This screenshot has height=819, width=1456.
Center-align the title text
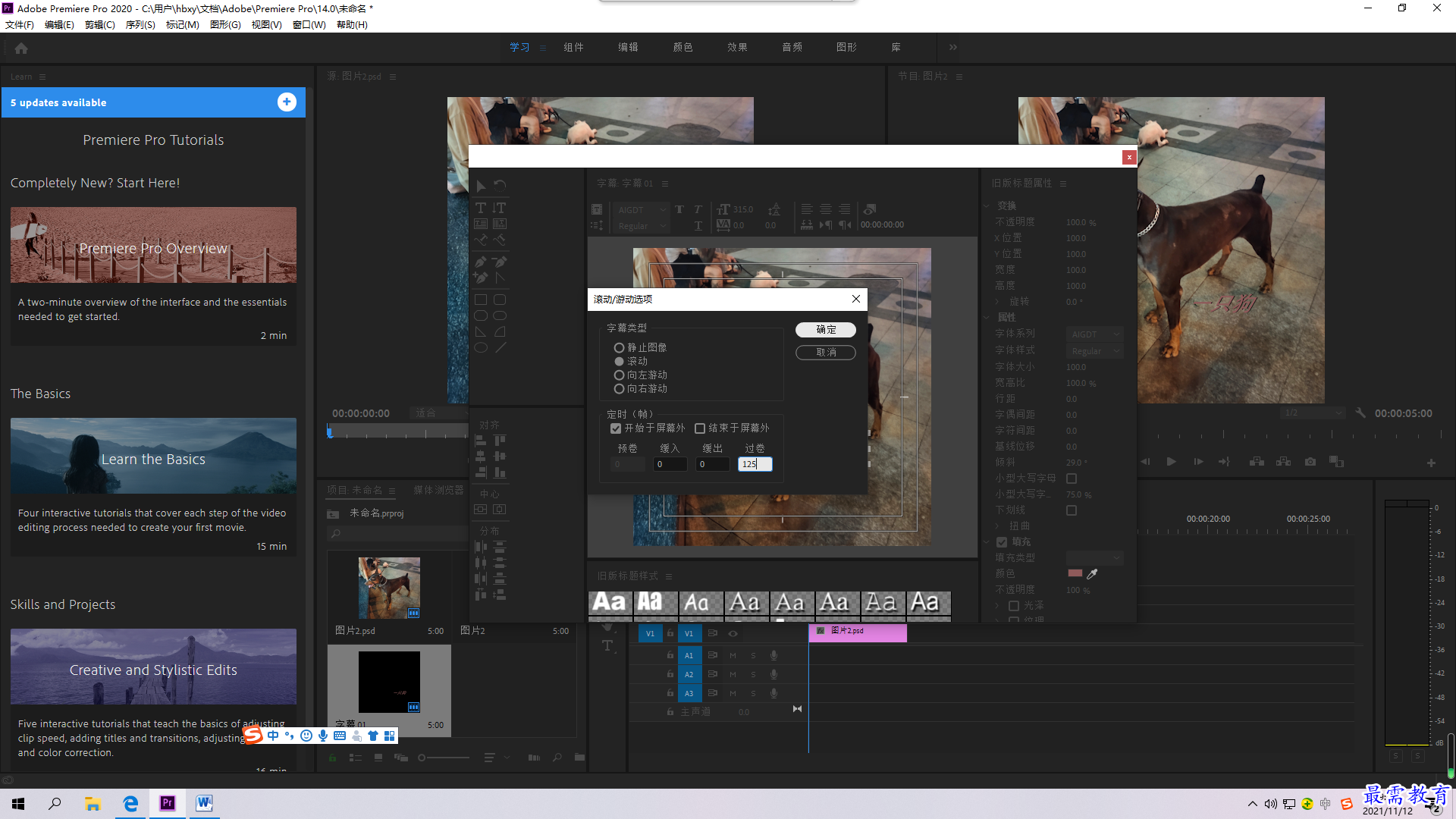[x=826, y=209]
